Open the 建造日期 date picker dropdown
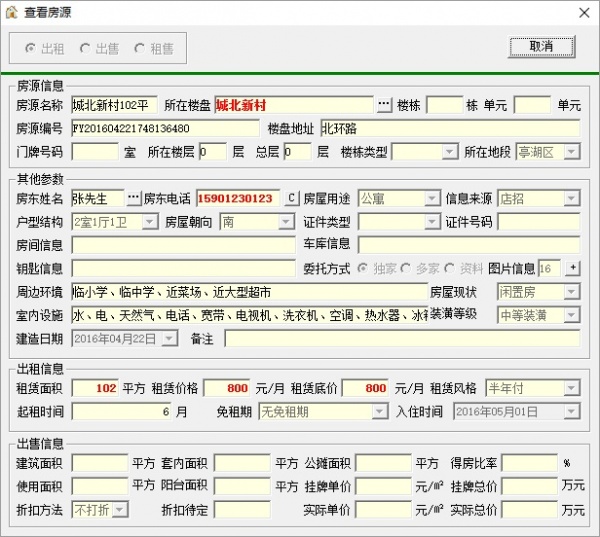Image resolution: width=600 pixels, height=537 pixels. click(169, 339)
